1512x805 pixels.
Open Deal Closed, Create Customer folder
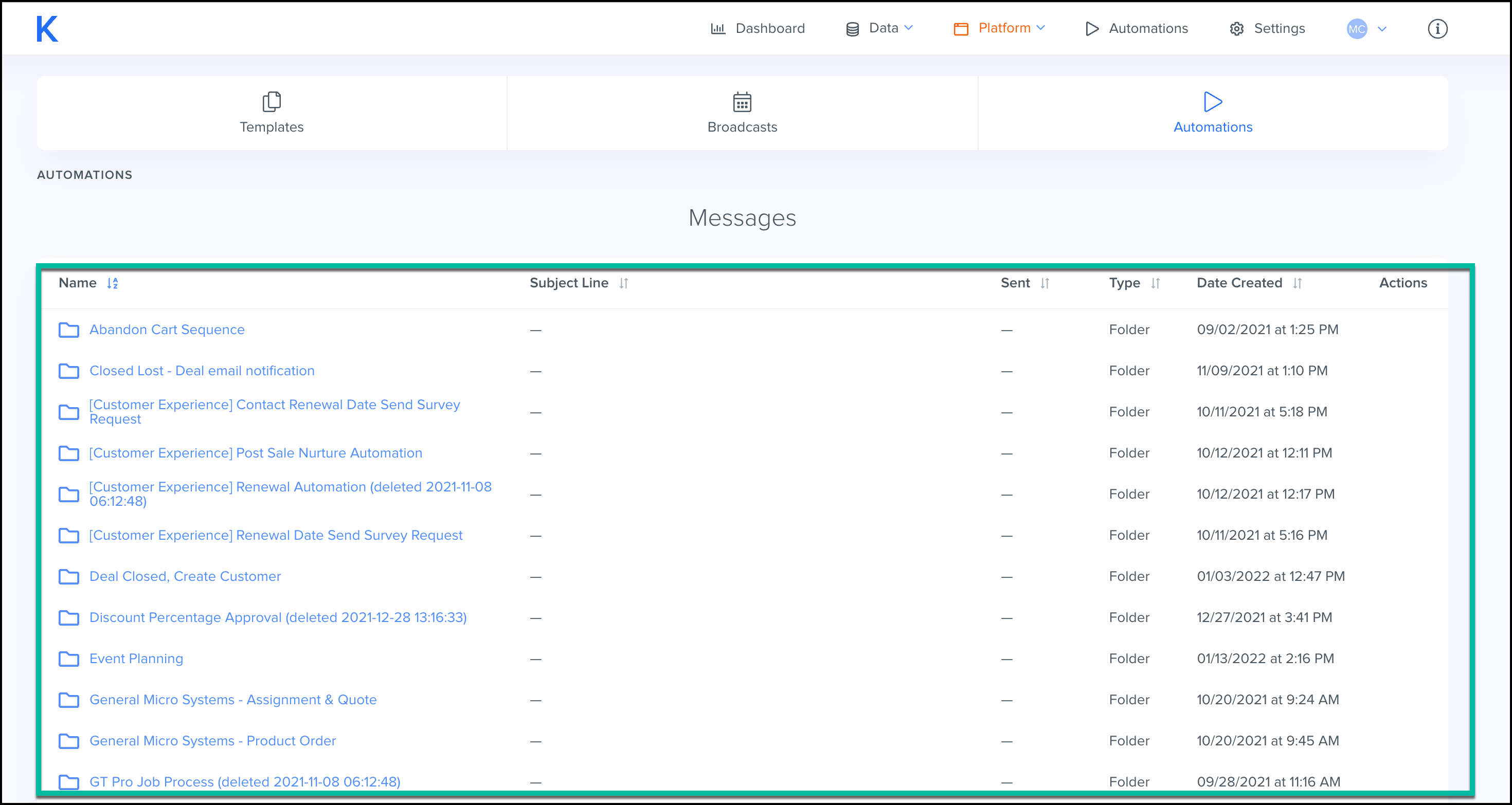pos(185,576)
